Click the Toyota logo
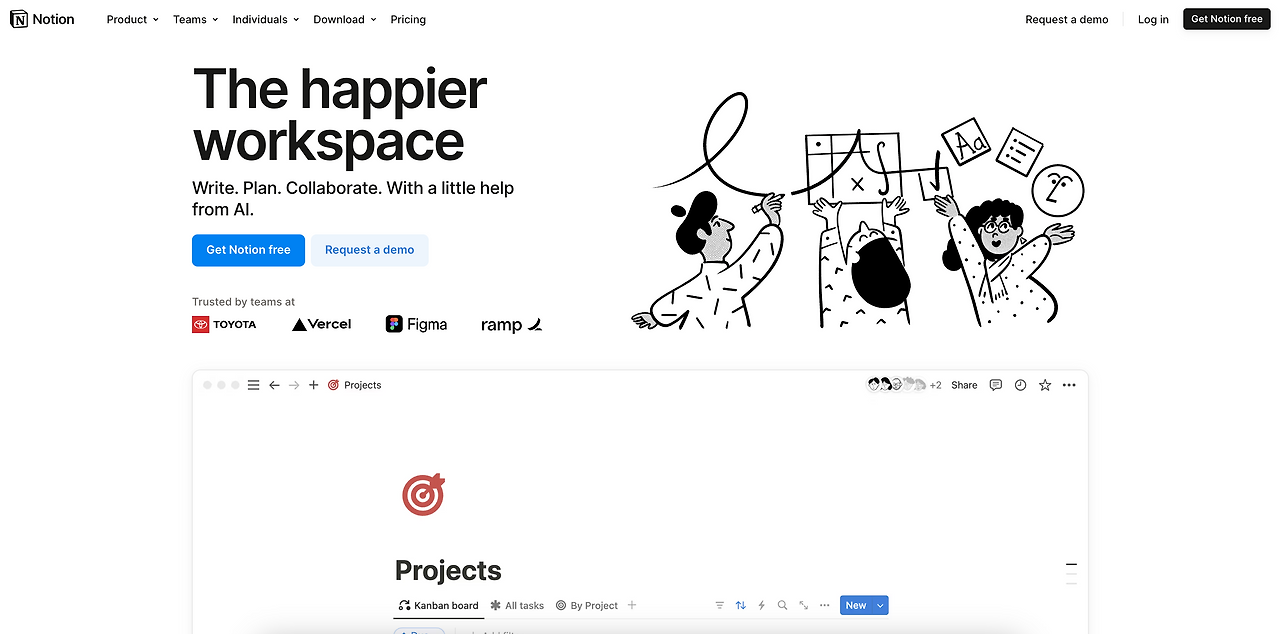 [x=224, y=324]
